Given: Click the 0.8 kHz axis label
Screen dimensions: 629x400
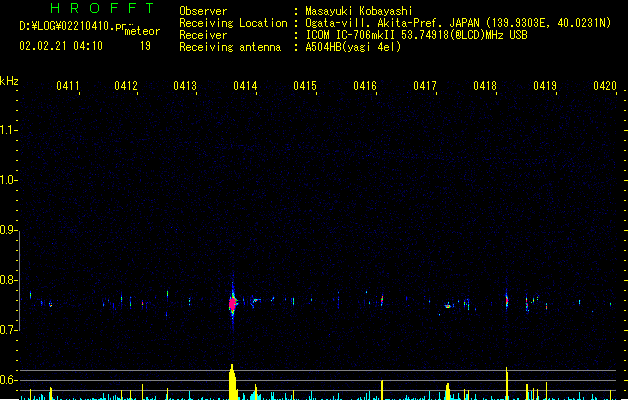Looking at the screenshot, I should 8,280.
